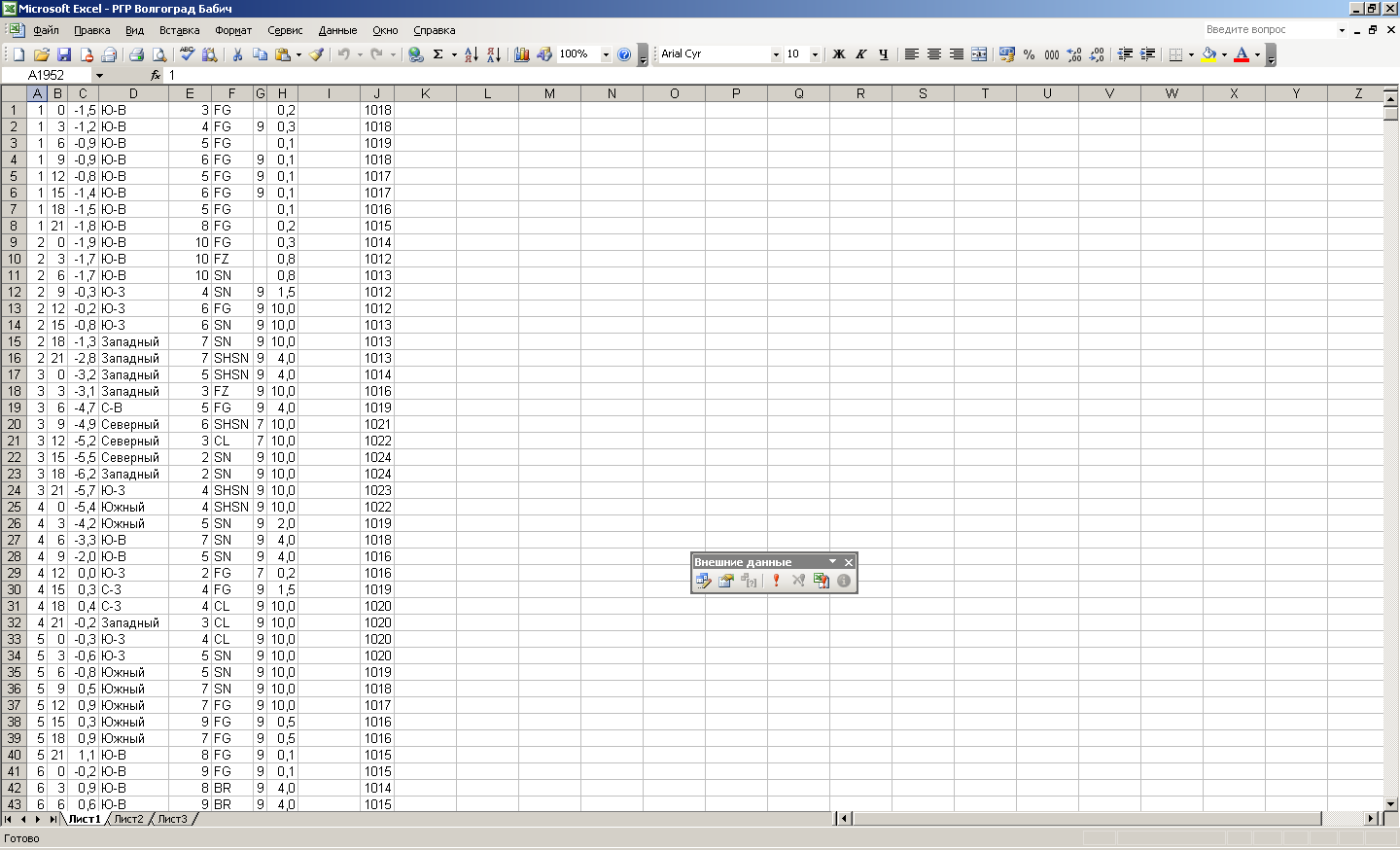Apply percent style format
Screen dimensions: 1400x850
pyautogui.click(x=1029, y=54)
